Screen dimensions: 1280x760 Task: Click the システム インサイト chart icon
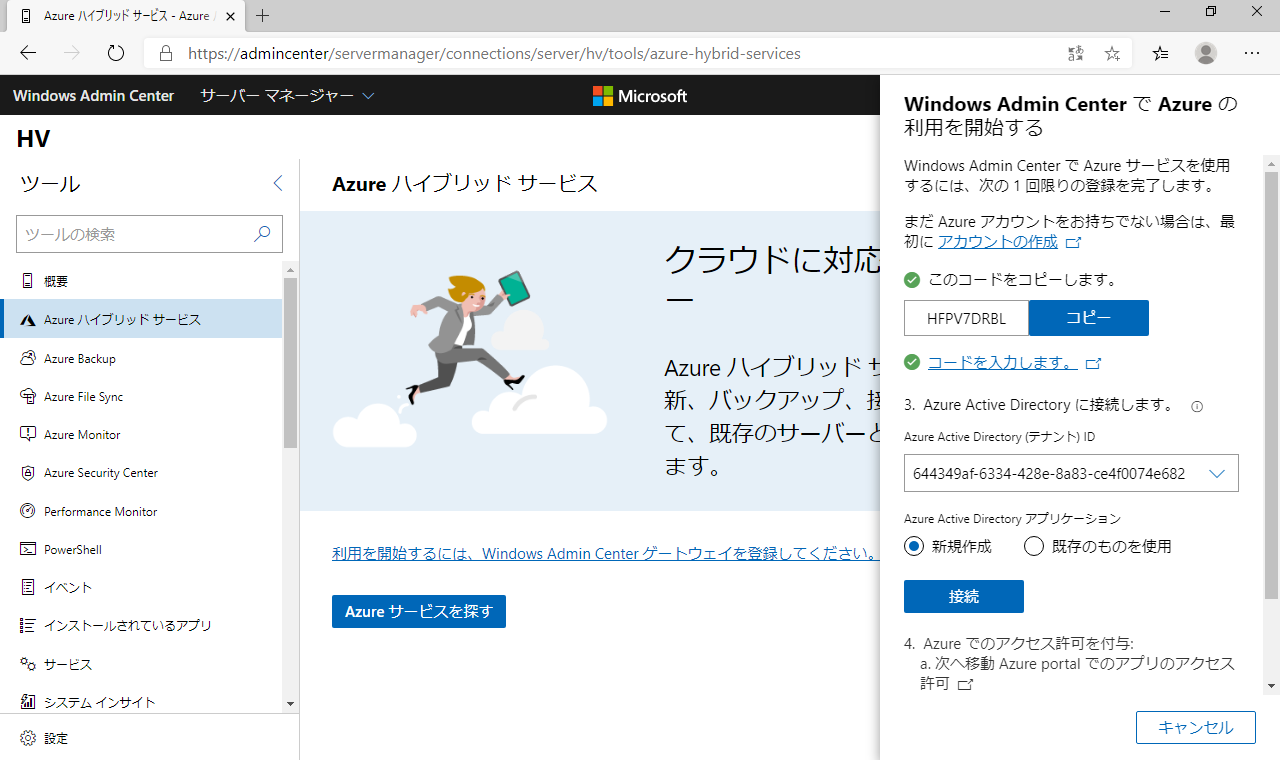[x=27, y=702]
